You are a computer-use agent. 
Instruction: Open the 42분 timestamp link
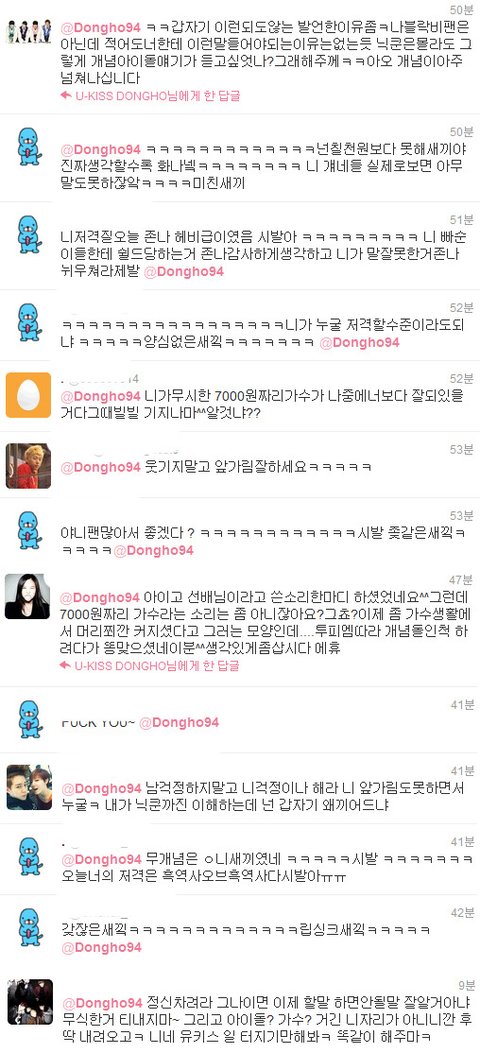(x=463, y=913)
